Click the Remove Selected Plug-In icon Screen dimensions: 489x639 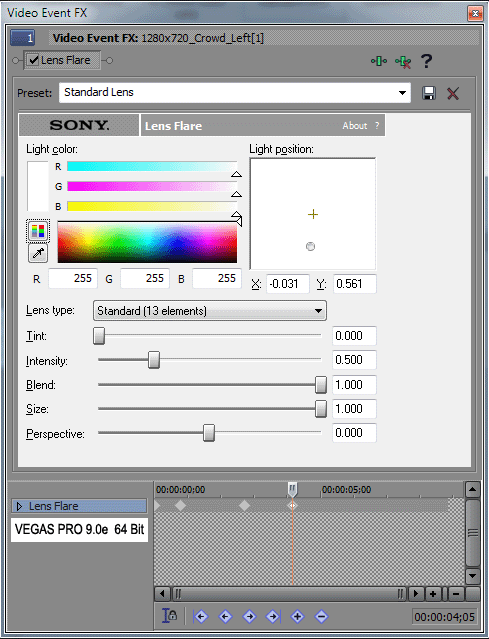[x=403, y=62]
